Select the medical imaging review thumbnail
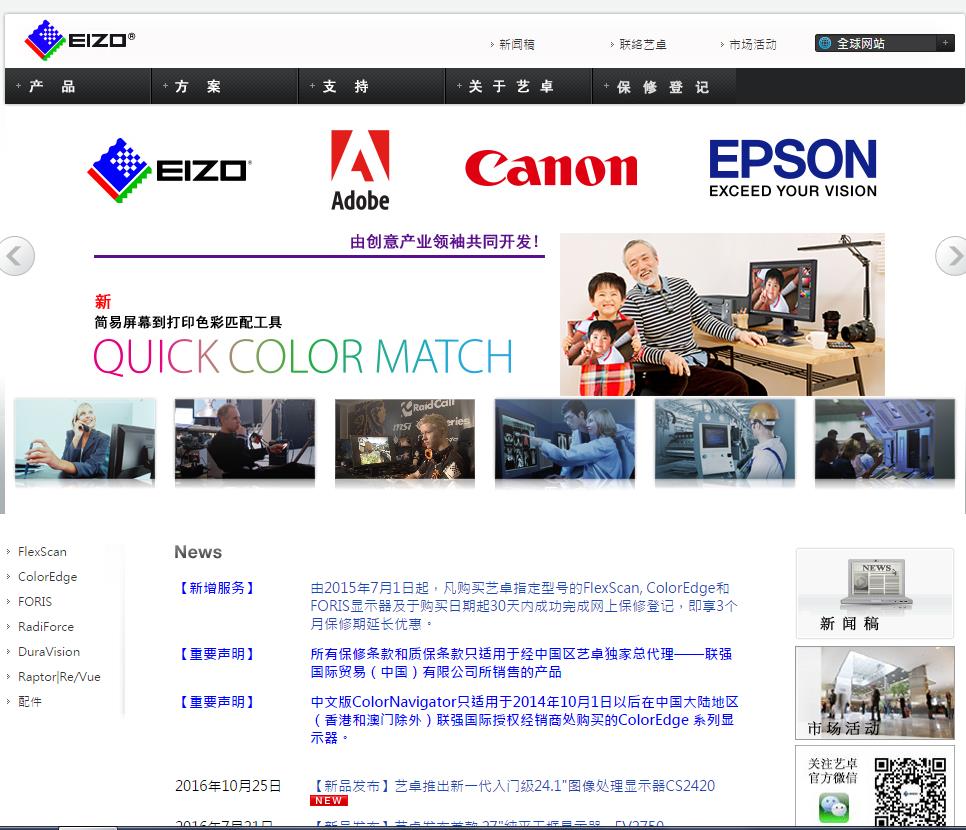Screen dimensions: 966x830 click(x=565, y=439)
